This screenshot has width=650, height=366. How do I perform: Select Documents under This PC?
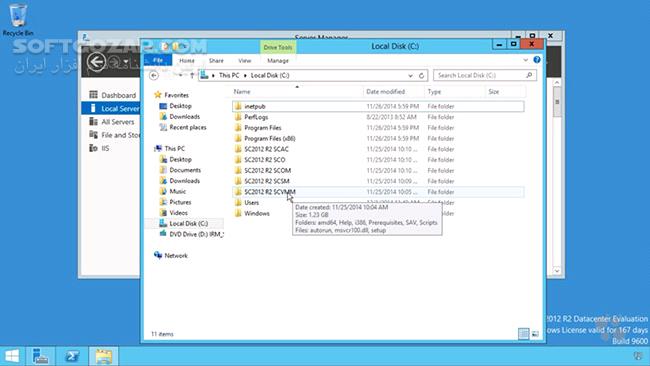pyautogui.click(x=185, y=170)
